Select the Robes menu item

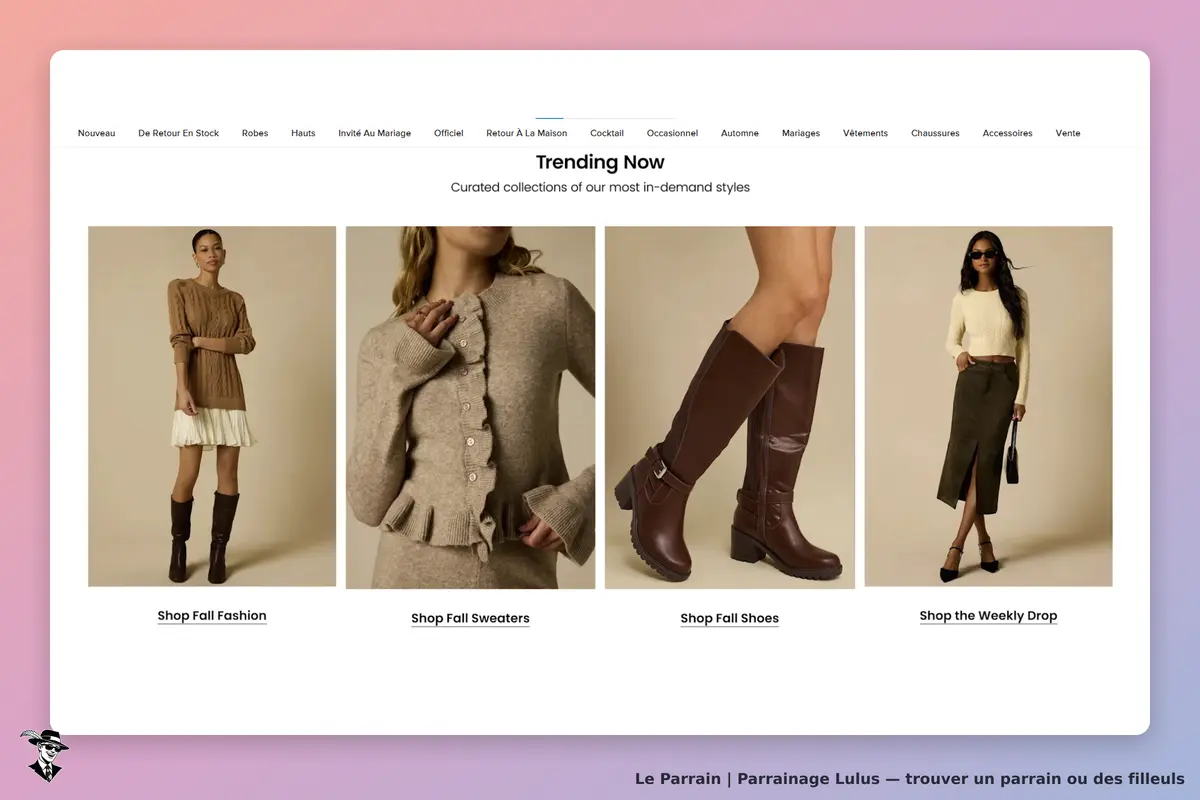coord(255,133)
